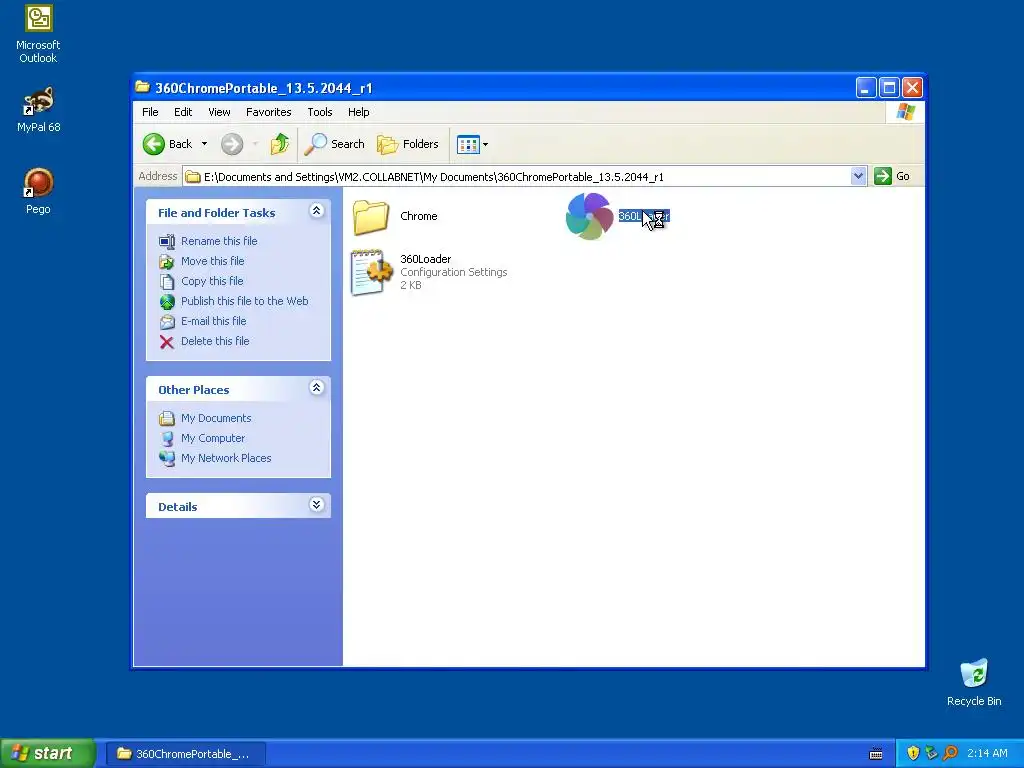The image size is (1024, 768).
Task: Open the Tools menu
Action: pyautogui.click(x=320, y=112)
